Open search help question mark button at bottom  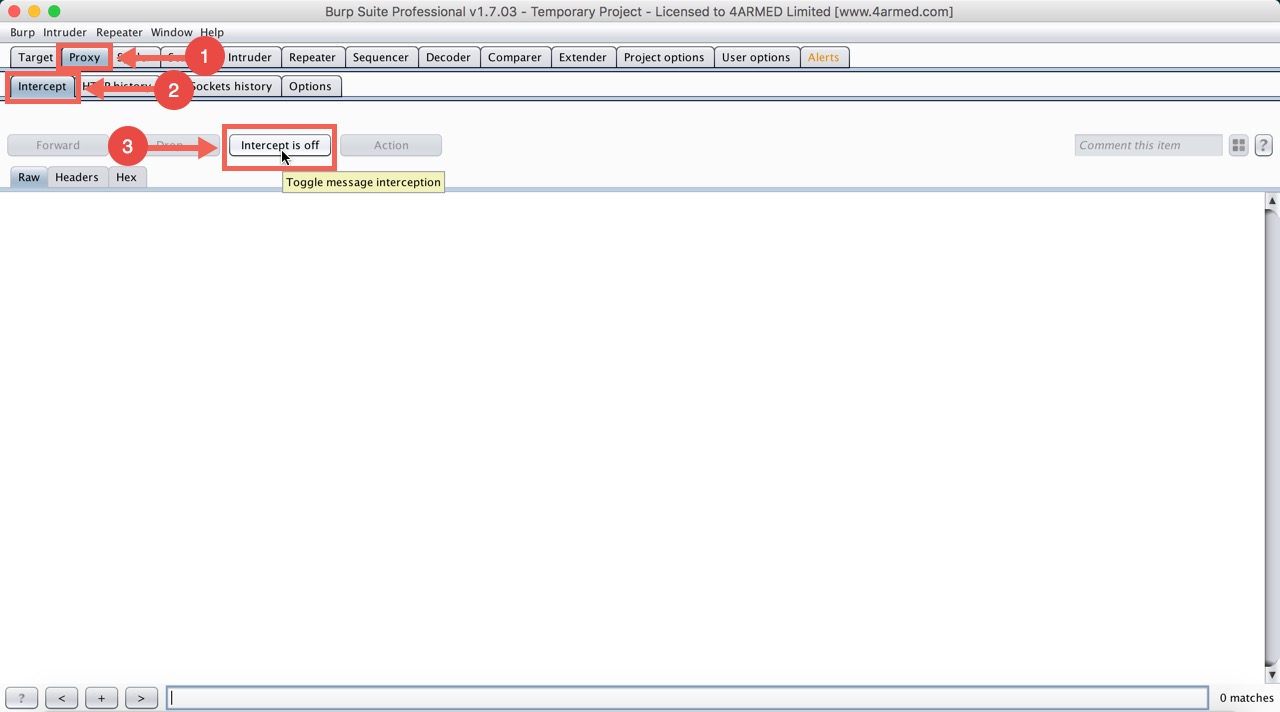(21, 698)
